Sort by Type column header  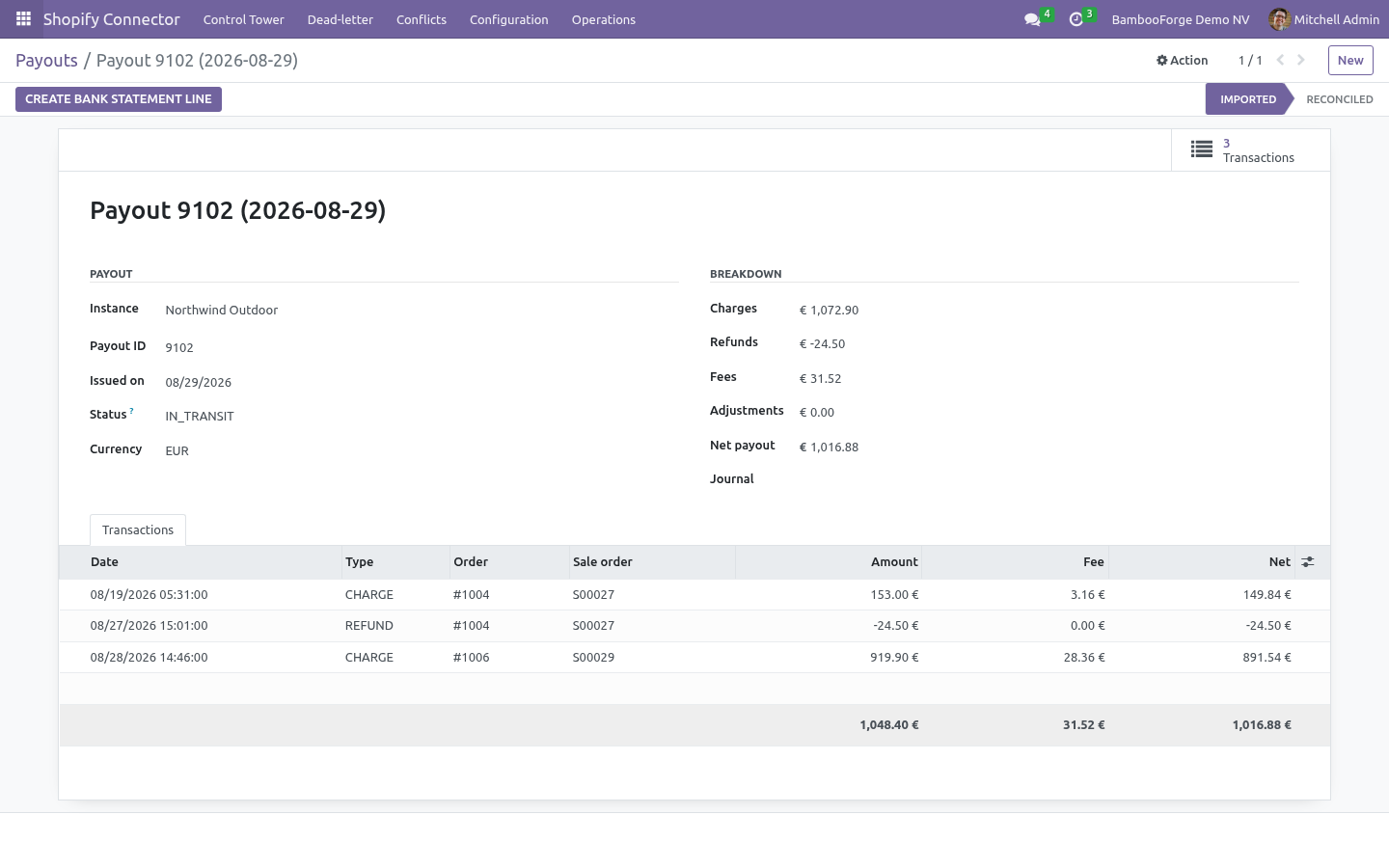pyautogui.click(x=396, y=562)
